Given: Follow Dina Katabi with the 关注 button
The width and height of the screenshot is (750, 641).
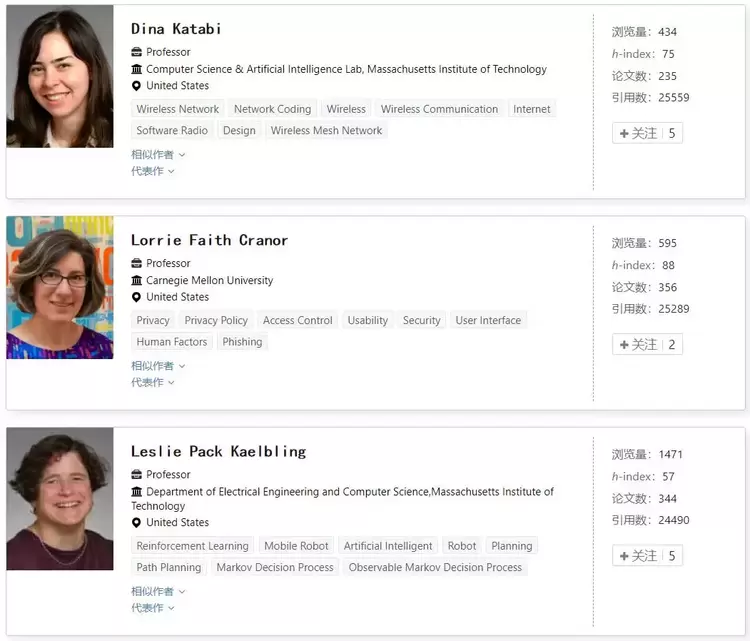Looking at the screenshot, I should (646, 133).
